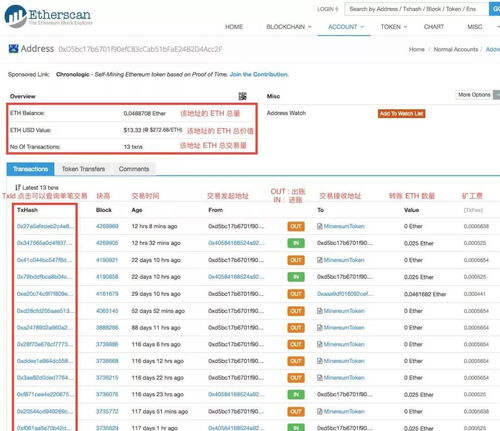Select the Transactions tab
This screenshot has width=500, height=431.
pyautogui.click(x=30, y=169)
